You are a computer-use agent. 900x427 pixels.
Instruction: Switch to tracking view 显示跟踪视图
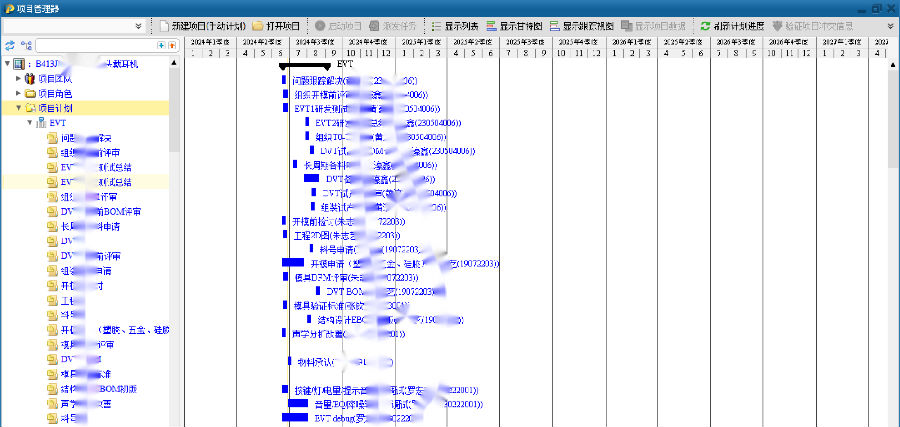[581, 26]
